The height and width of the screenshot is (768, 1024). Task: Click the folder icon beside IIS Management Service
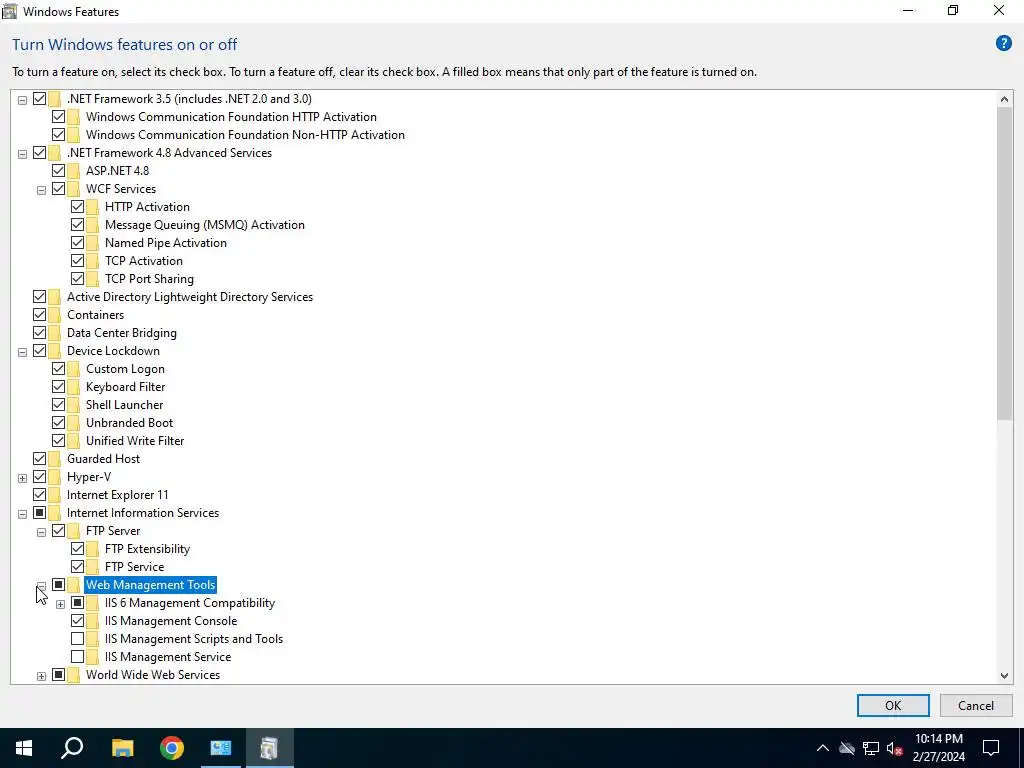coord(93,657)
